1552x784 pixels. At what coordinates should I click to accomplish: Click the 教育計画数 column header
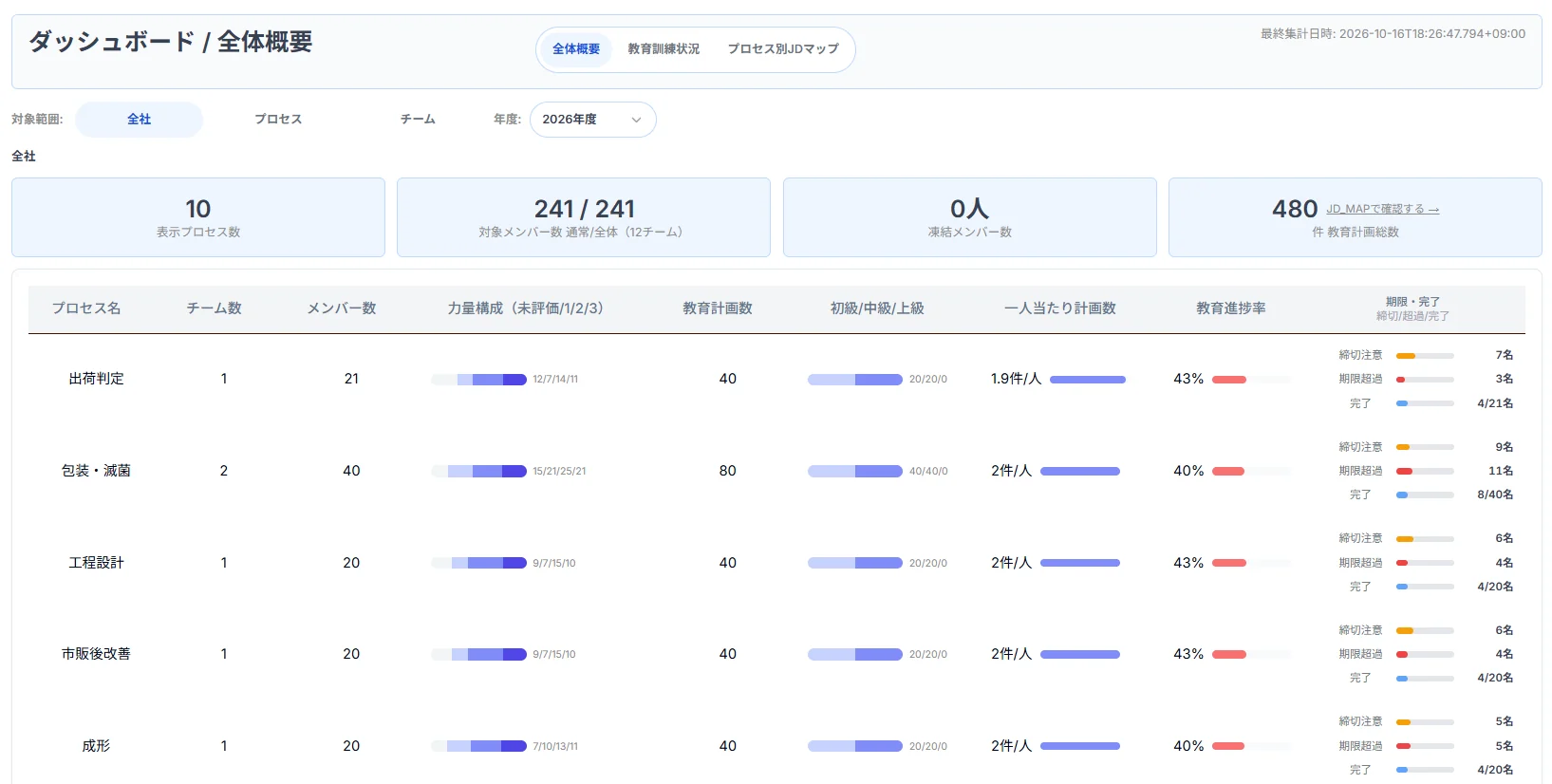tap(718, 308)
